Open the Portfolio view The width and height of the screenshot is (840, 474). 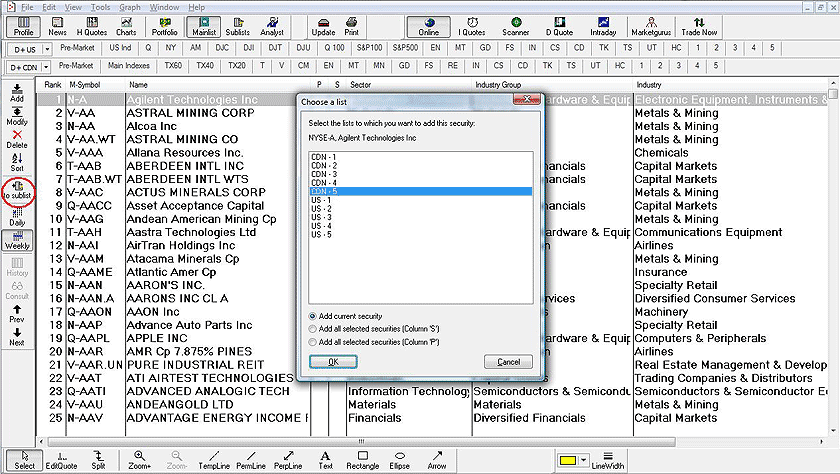(164, 26)
